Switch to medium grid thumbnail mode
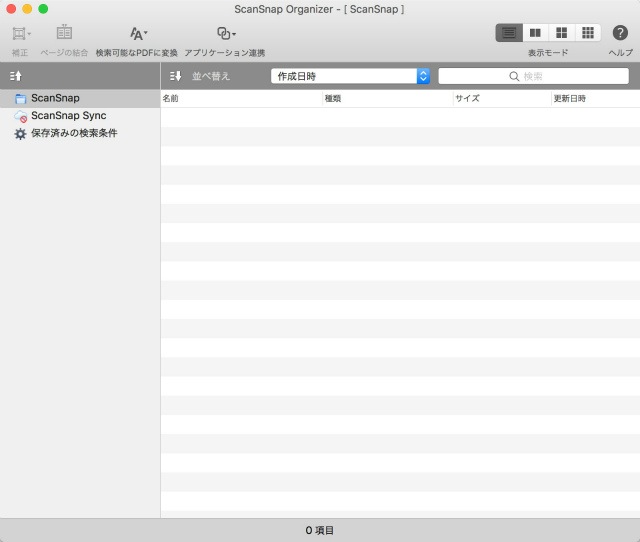The width and height of the screenshot is (640, 542). point(562,33)
